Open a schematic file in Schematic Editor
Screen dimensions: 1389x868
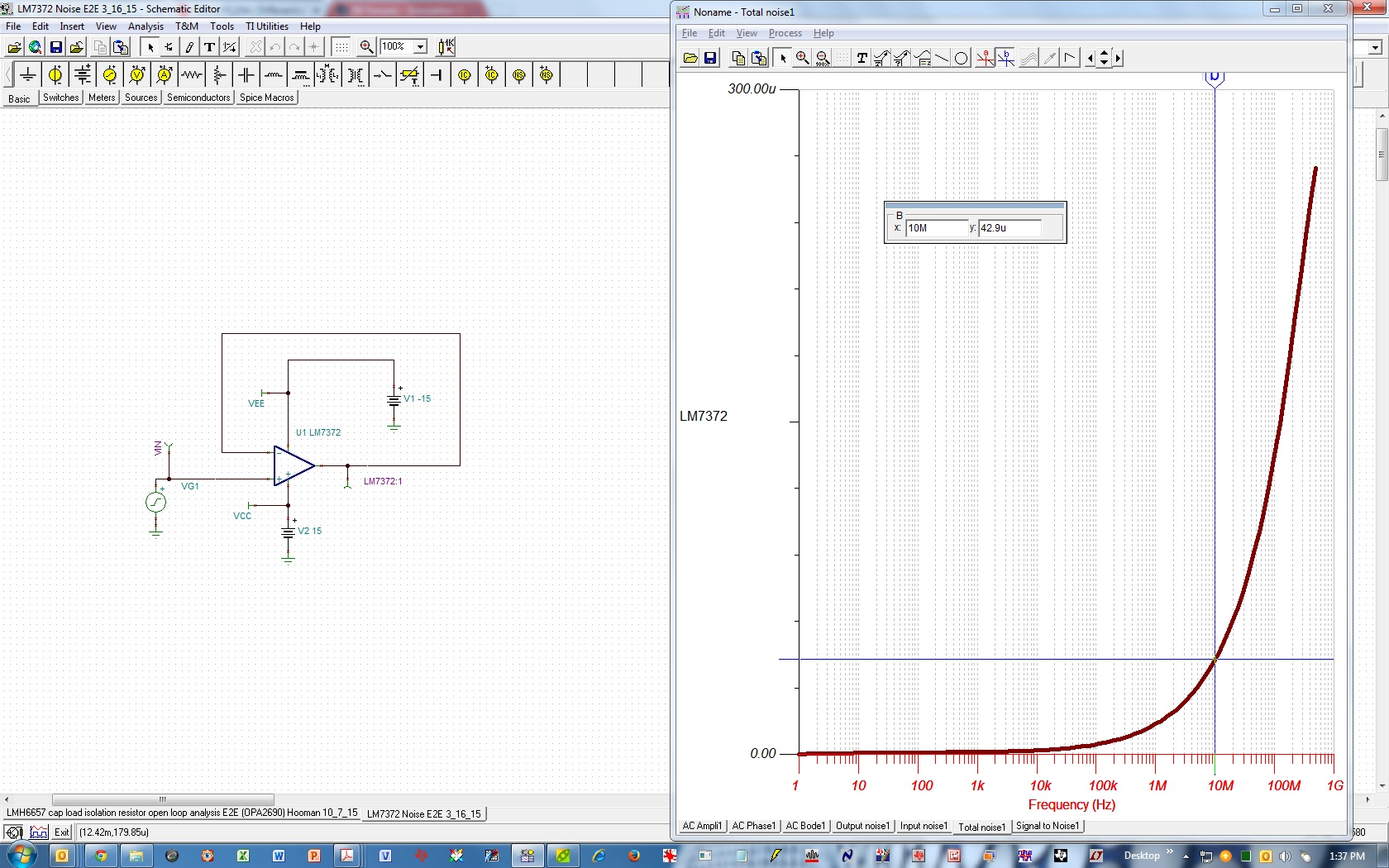click(x=14, y=47)
